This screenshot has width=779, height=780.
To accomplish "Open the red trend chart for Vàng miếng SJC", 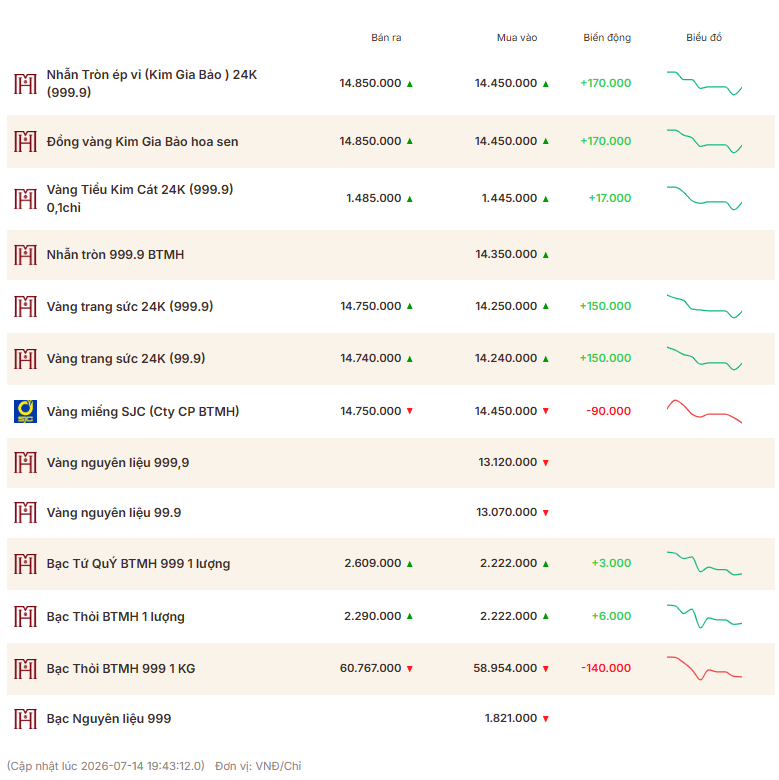I will [x=704, y=411].
